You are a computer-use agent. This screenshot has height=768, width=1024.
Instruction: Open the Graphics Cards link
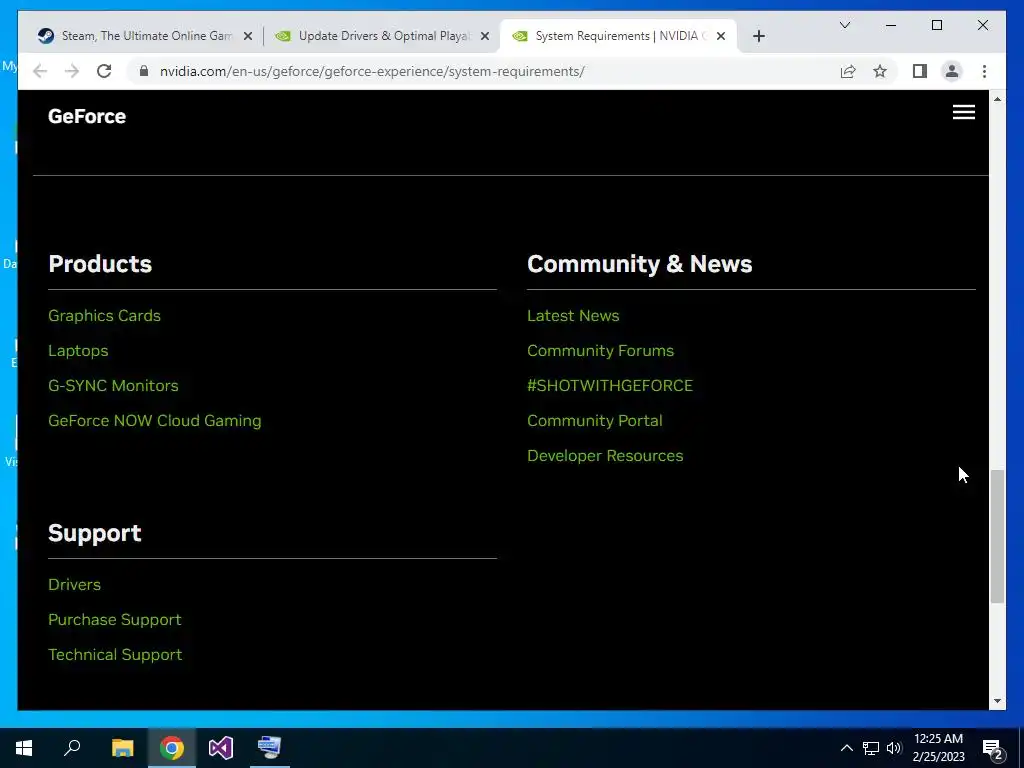(x=104, y=315)
